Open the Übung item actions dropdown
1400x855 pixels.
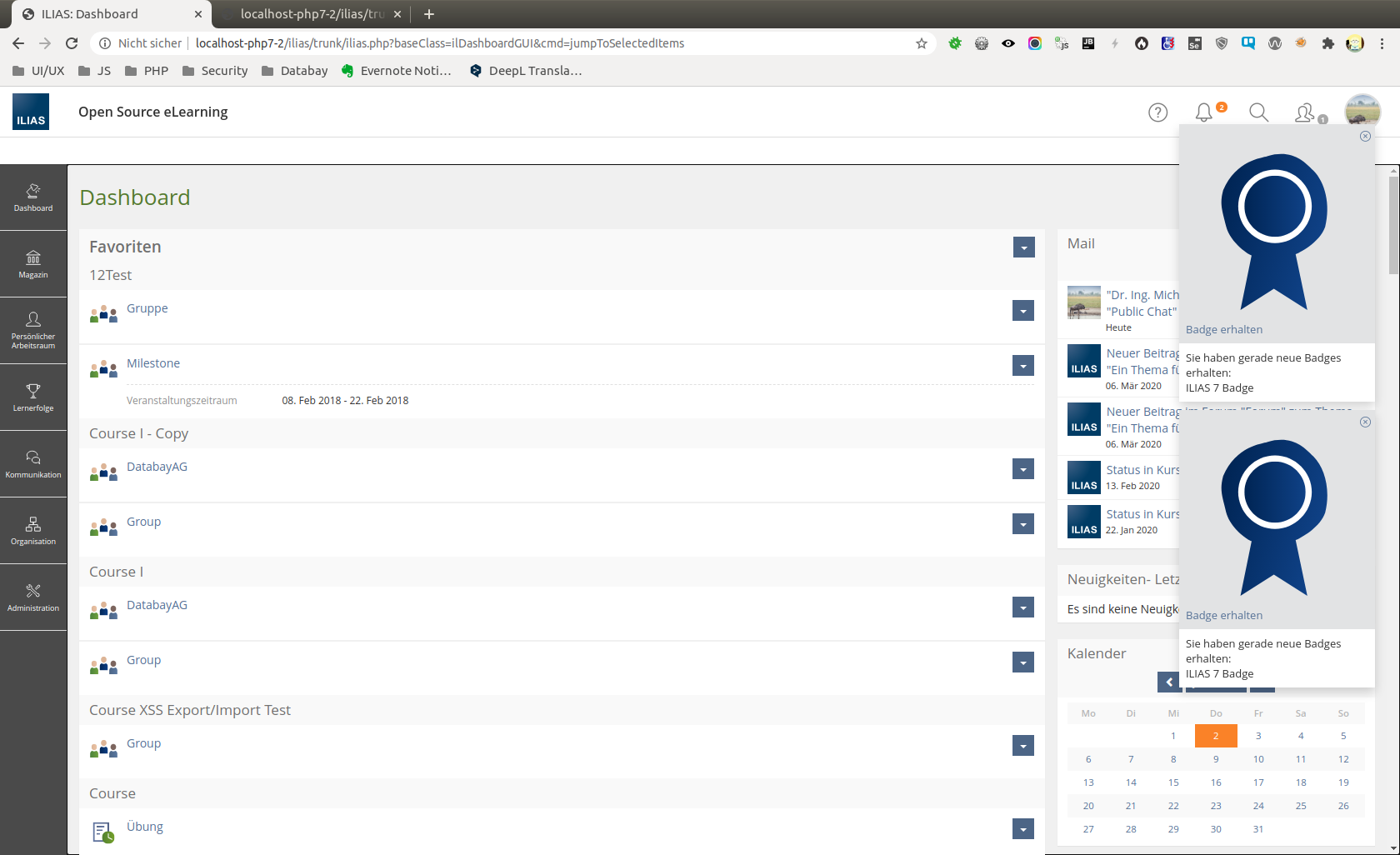pyautogui.click(x=1022, y=829)
